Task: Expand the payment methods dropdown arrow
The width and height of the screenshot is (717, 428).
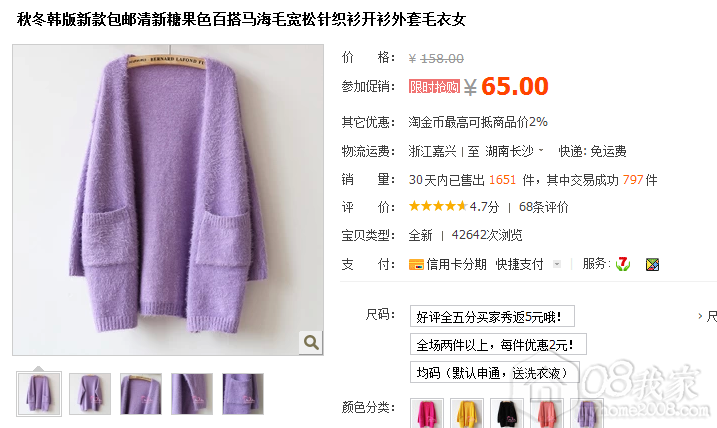Action: point(556,264)
